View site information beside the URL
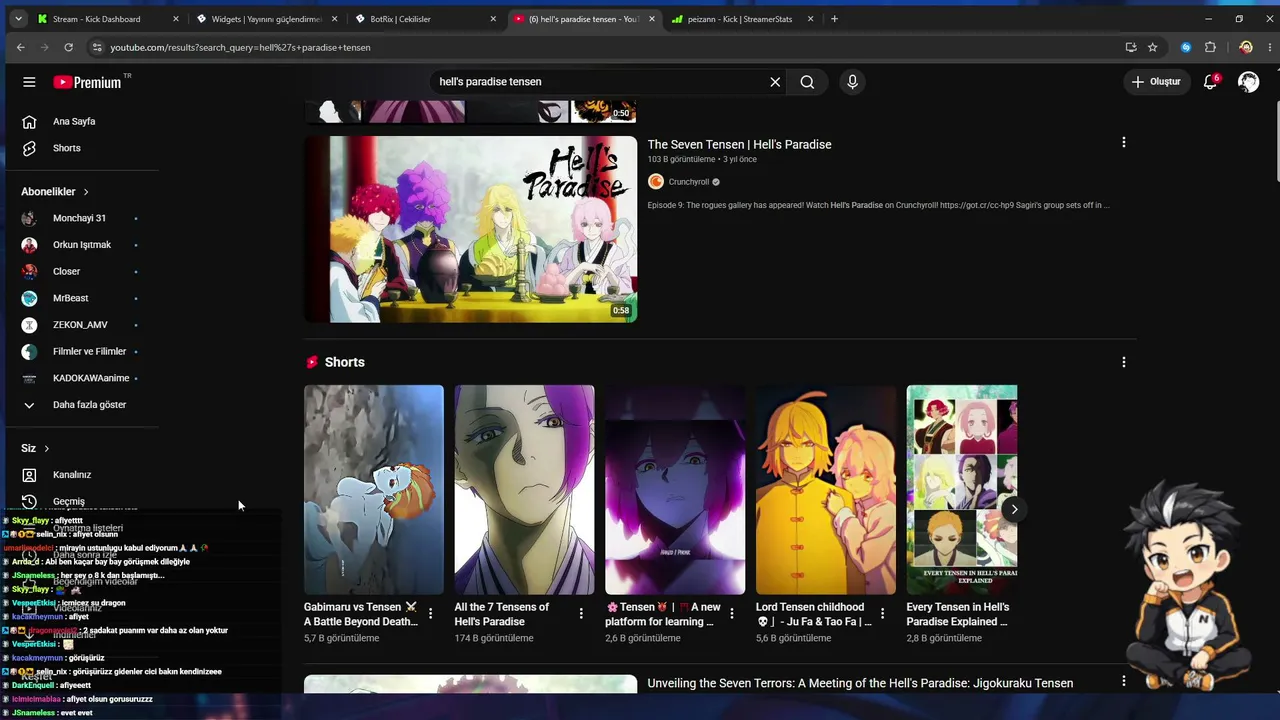The width and height of the screenshot is (1280, 720). 97,47
